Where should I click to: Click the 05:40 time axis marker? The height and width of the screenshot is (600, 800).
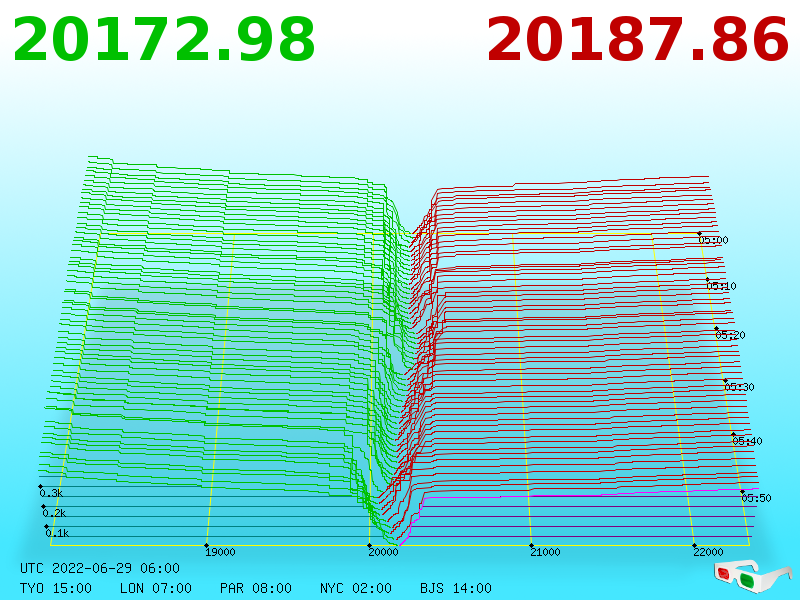(747, 441)
